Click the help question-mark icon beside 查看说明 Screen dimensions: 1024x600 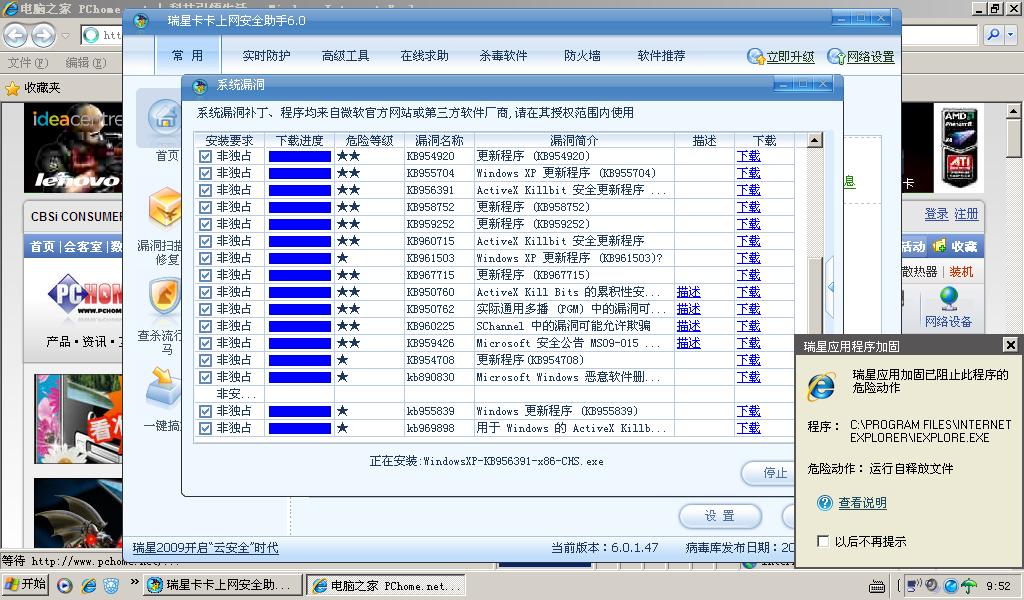click(825, 503)
